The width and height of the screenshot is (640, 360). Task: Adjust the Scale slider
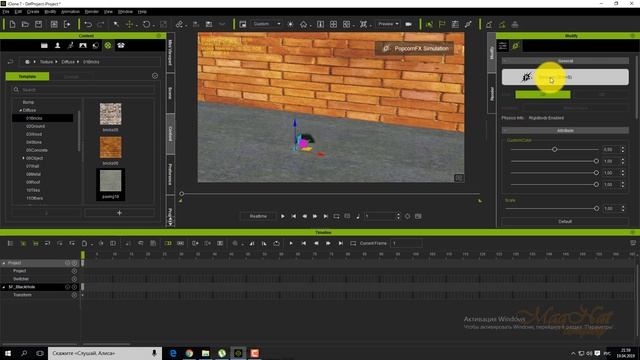point(552,209)
